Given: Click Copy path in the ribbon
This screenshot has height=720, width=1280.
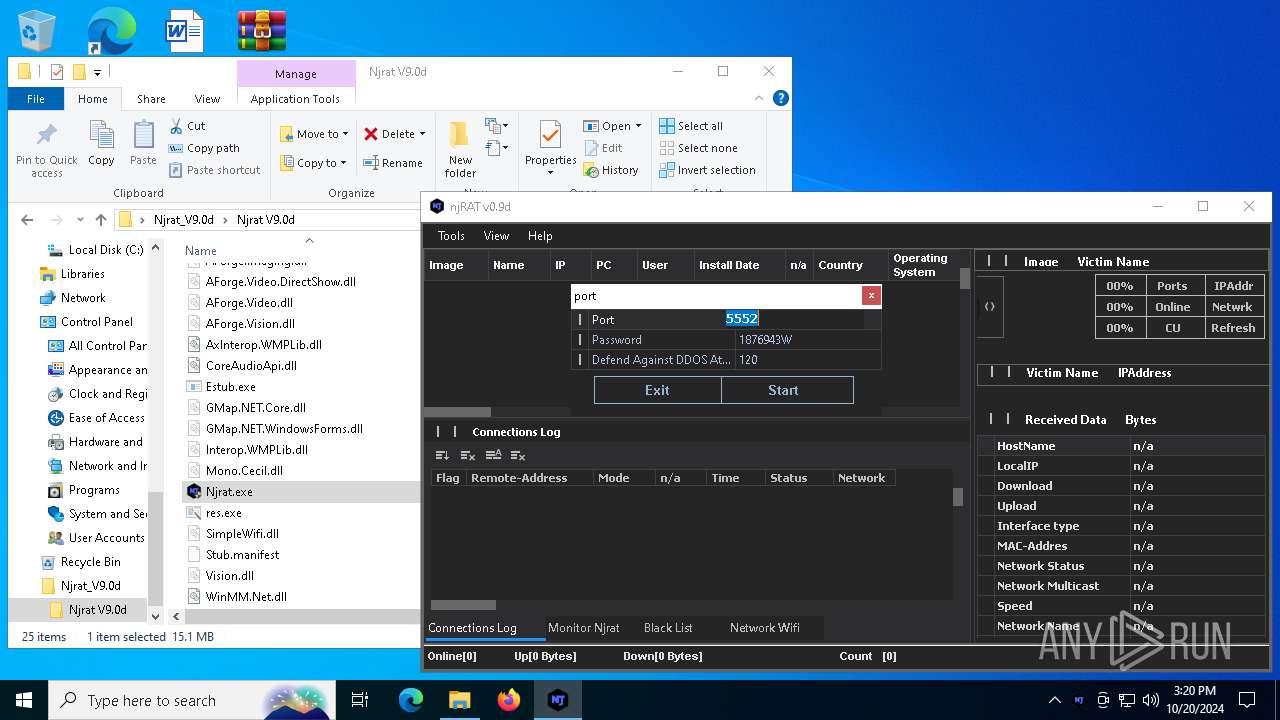Looking at the screenshot, I should pyautogui.click(x=204, y=148).
